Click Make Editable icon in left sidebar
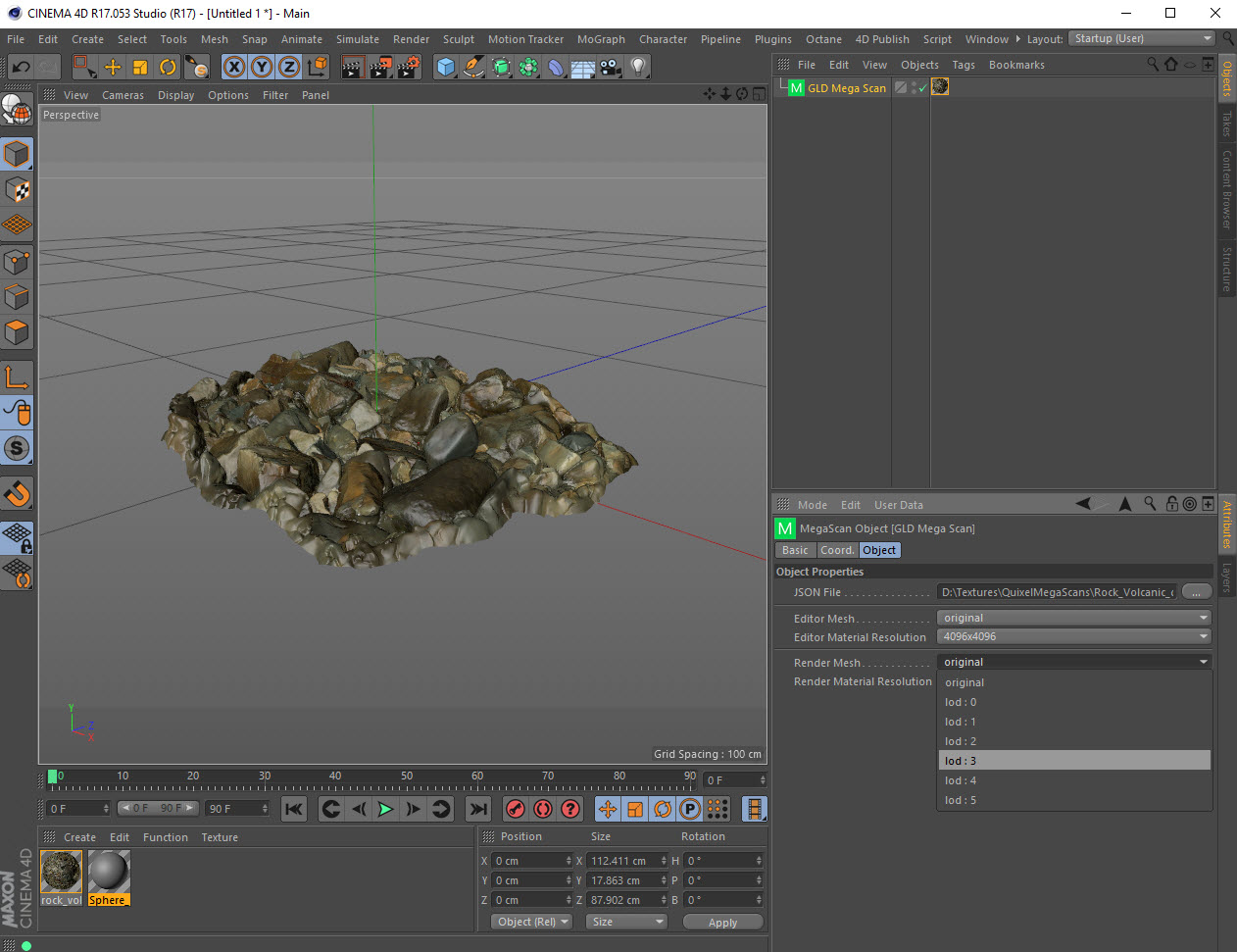This screenshot has width=1237, height=952. [x=17, y=109]
